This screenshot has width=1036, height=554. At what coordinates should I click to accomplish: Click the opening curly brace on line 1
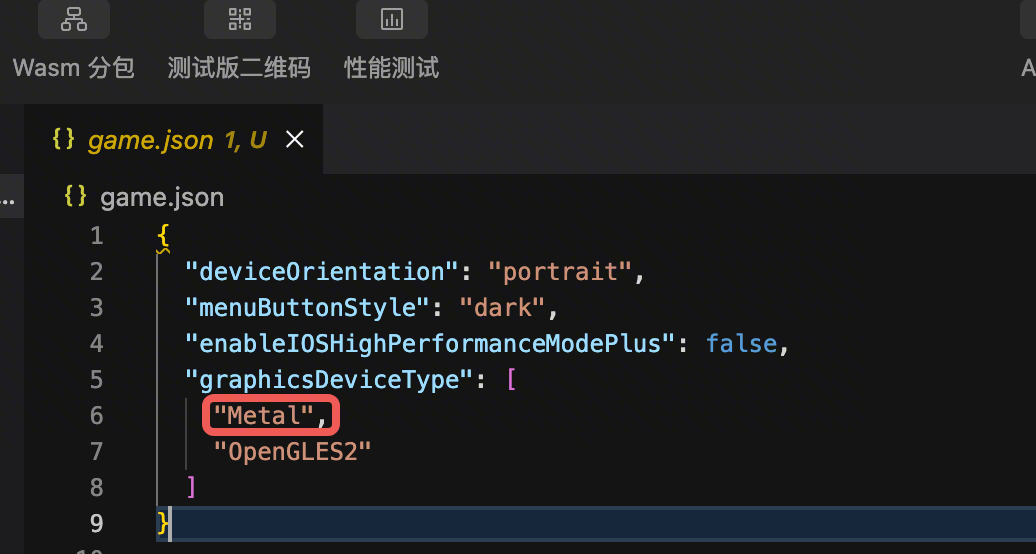(x=163, y=236)
